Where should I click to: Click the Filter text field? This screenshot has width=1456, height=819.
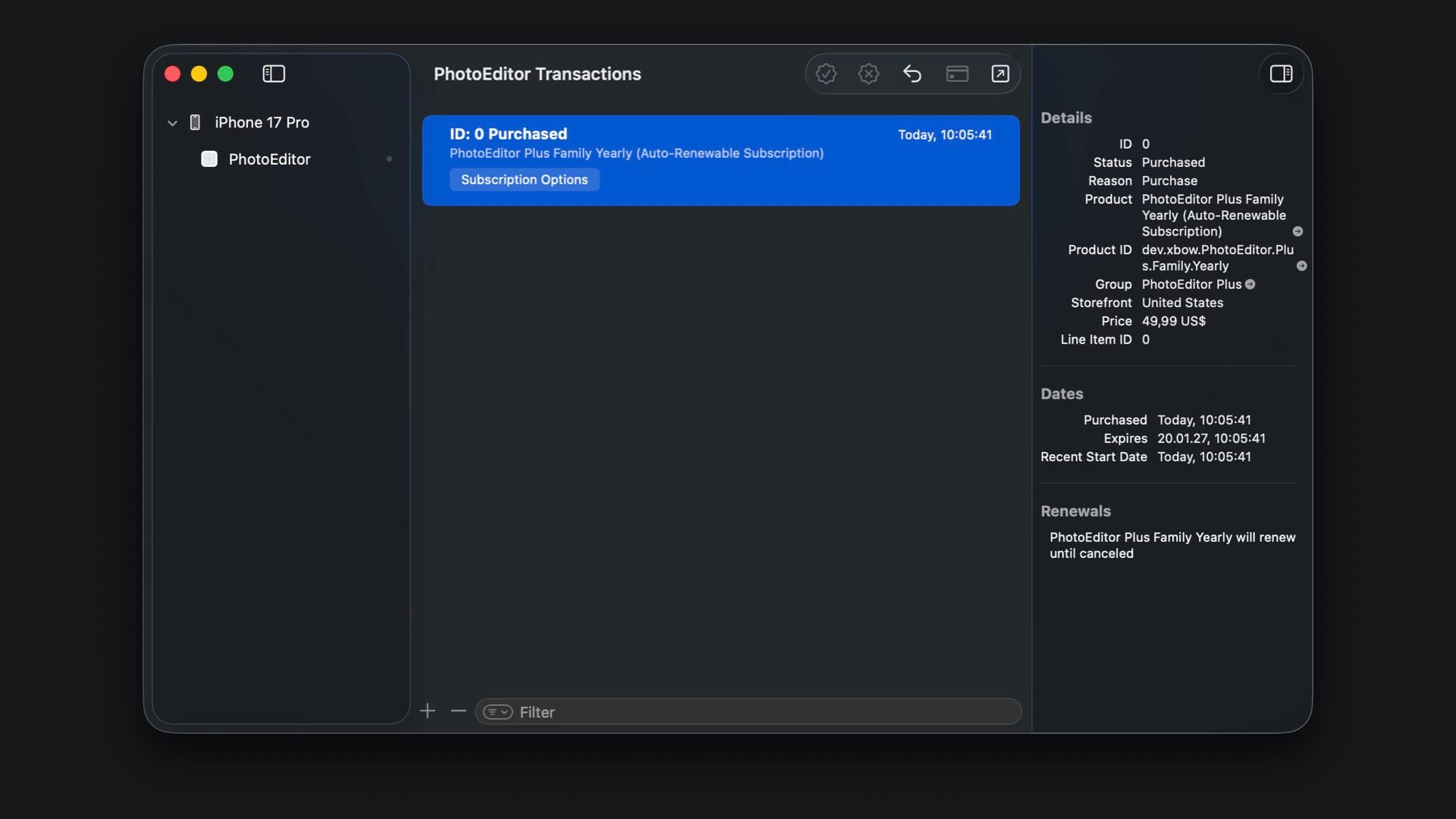758,712
